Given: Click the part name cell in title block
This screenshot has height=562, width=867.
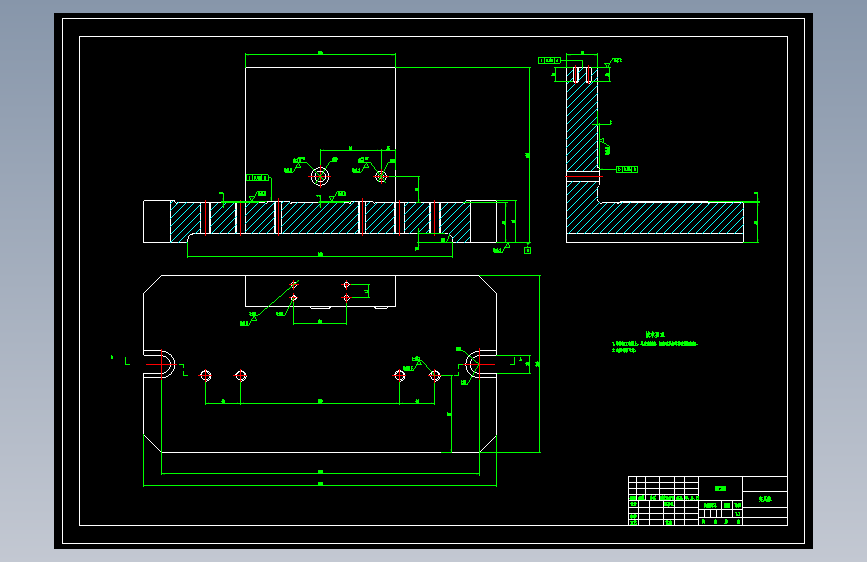Looking at the screenshot, I should 765,498.
